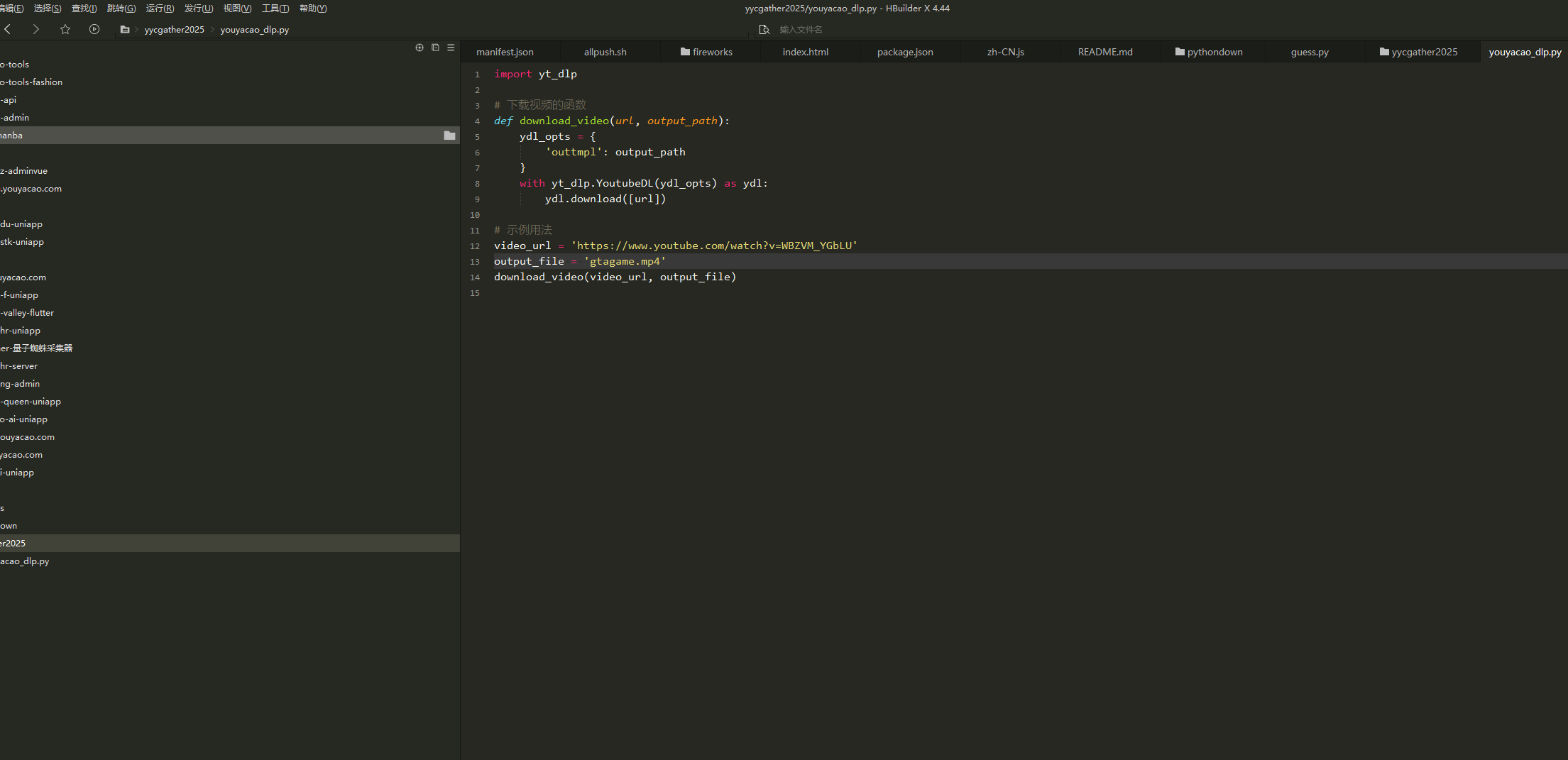Switch to the pythondown folder tab
The image size is (1568, 760).
click(1209, 52)
